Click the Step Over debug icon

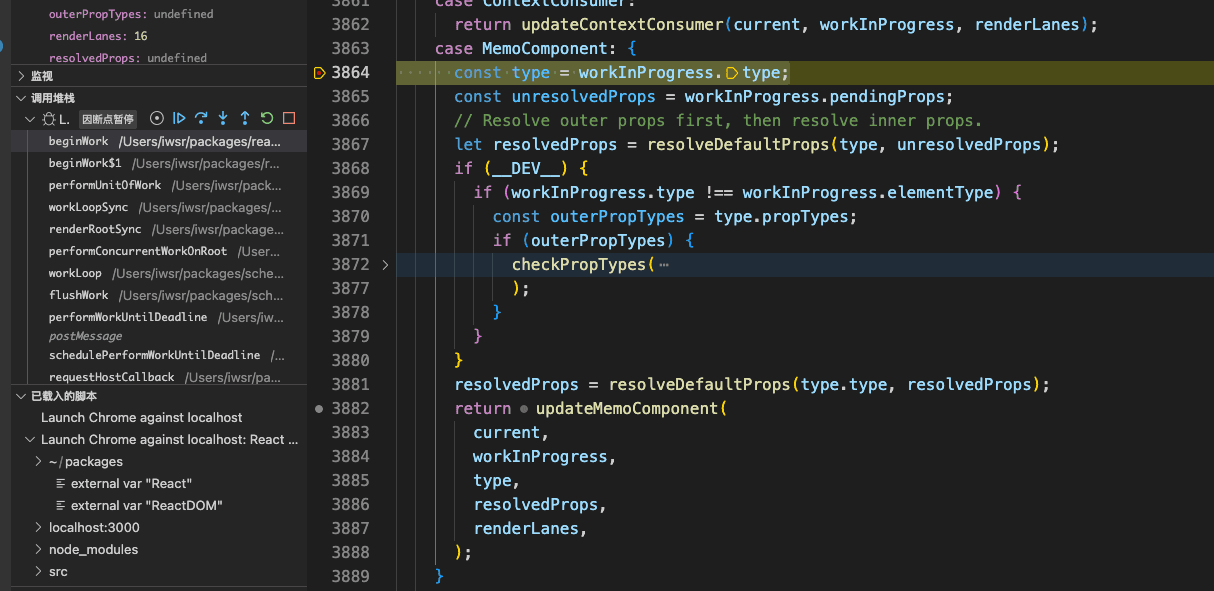tap(201, 118)
